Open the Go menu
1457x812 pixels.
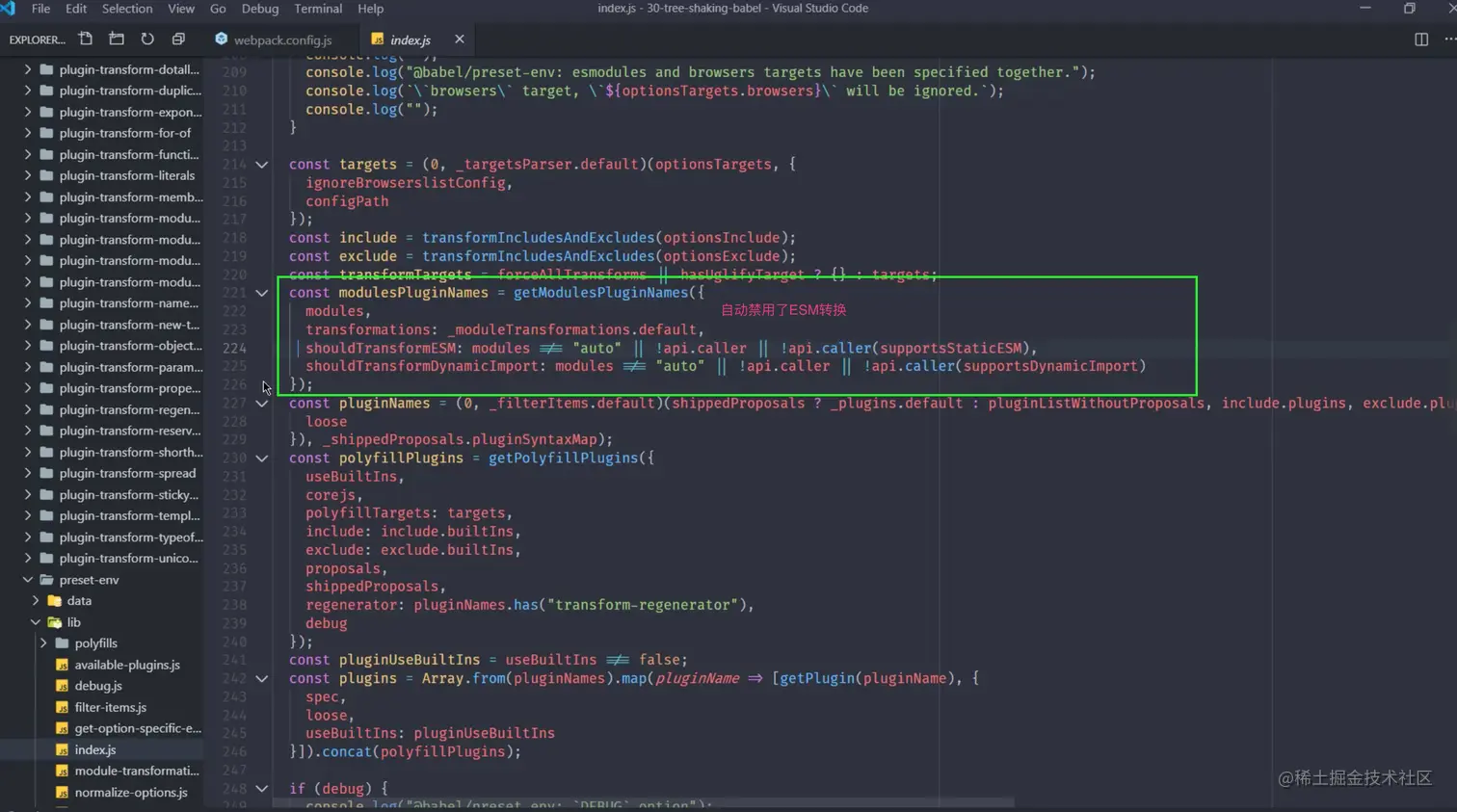(218, 9)
